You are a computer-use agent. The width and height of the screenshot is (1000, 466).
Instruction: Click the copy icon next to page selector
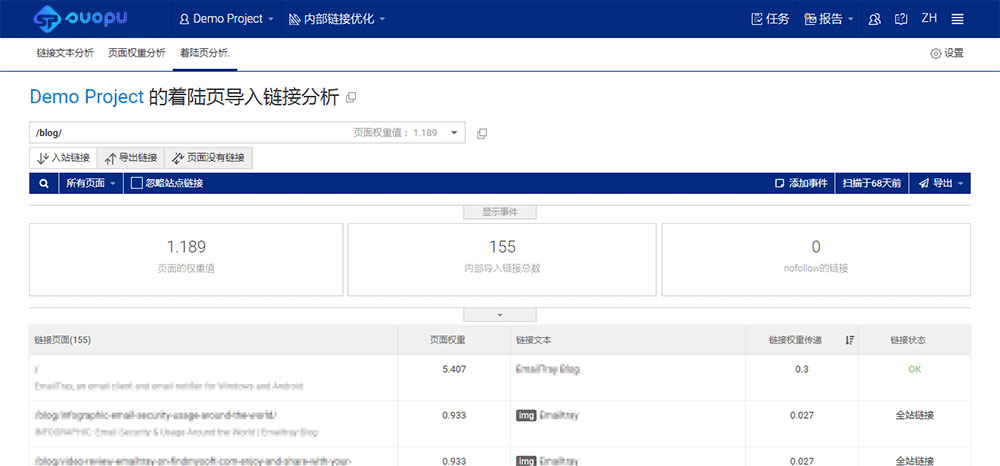tap(482, 133)
